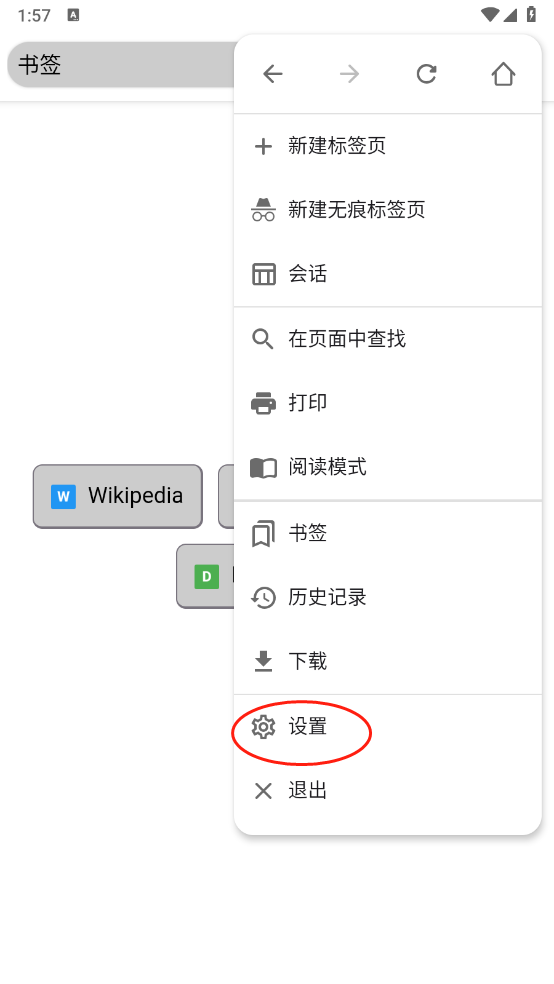Click the printer icon for 打印

click(264, 403)
